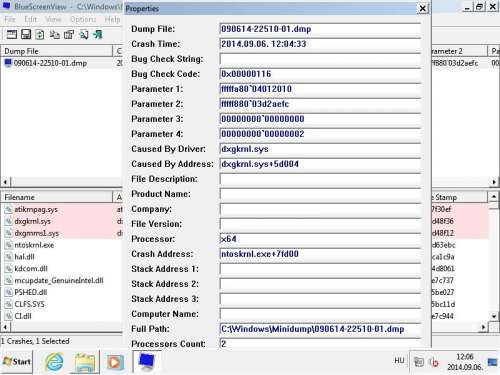
Task: Click the empty File Version field
Action: 320,224
